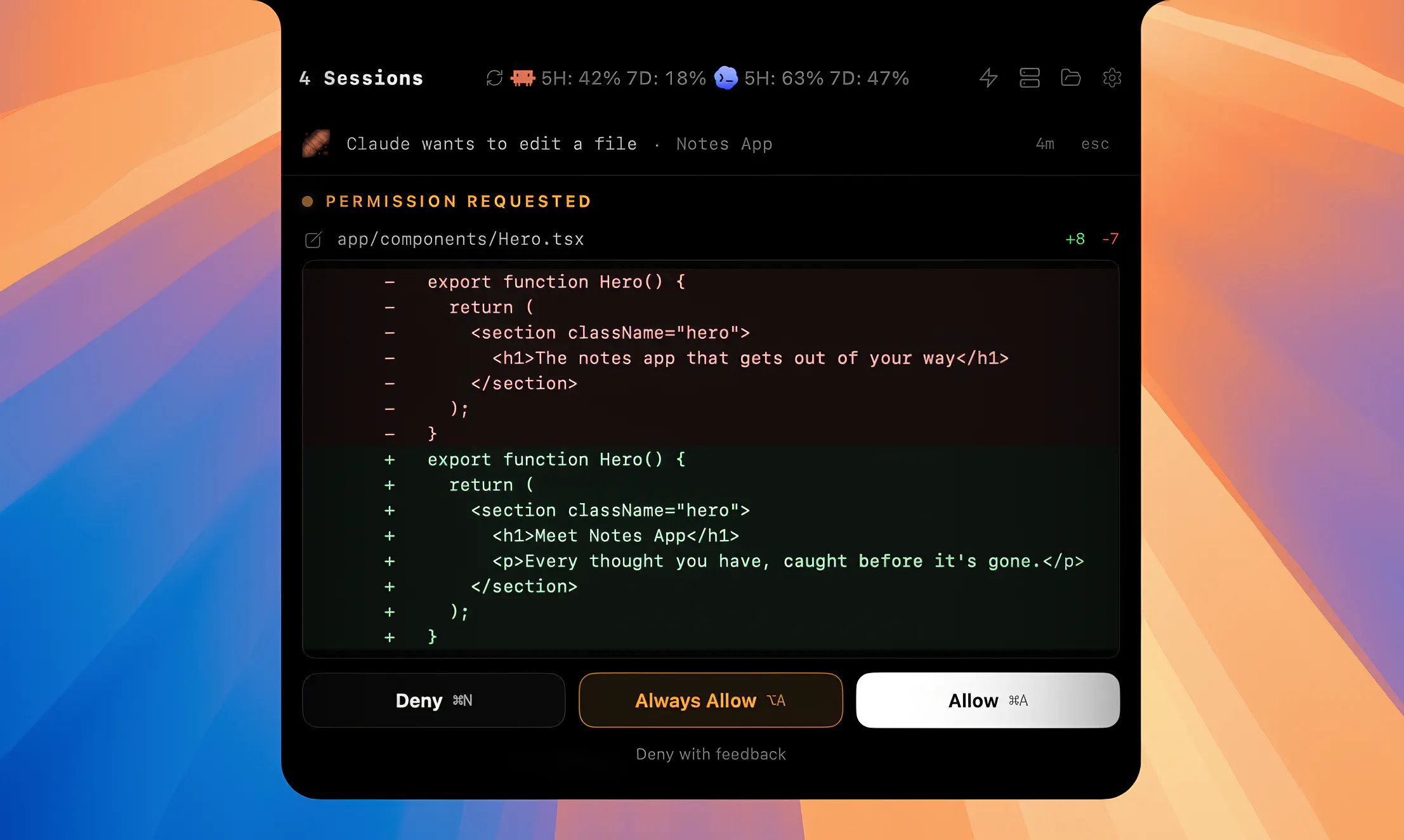Viewport: 1404px width, 840px height.
Task: Open the stacked panels layout icon
Action: tap(1029, 78)
